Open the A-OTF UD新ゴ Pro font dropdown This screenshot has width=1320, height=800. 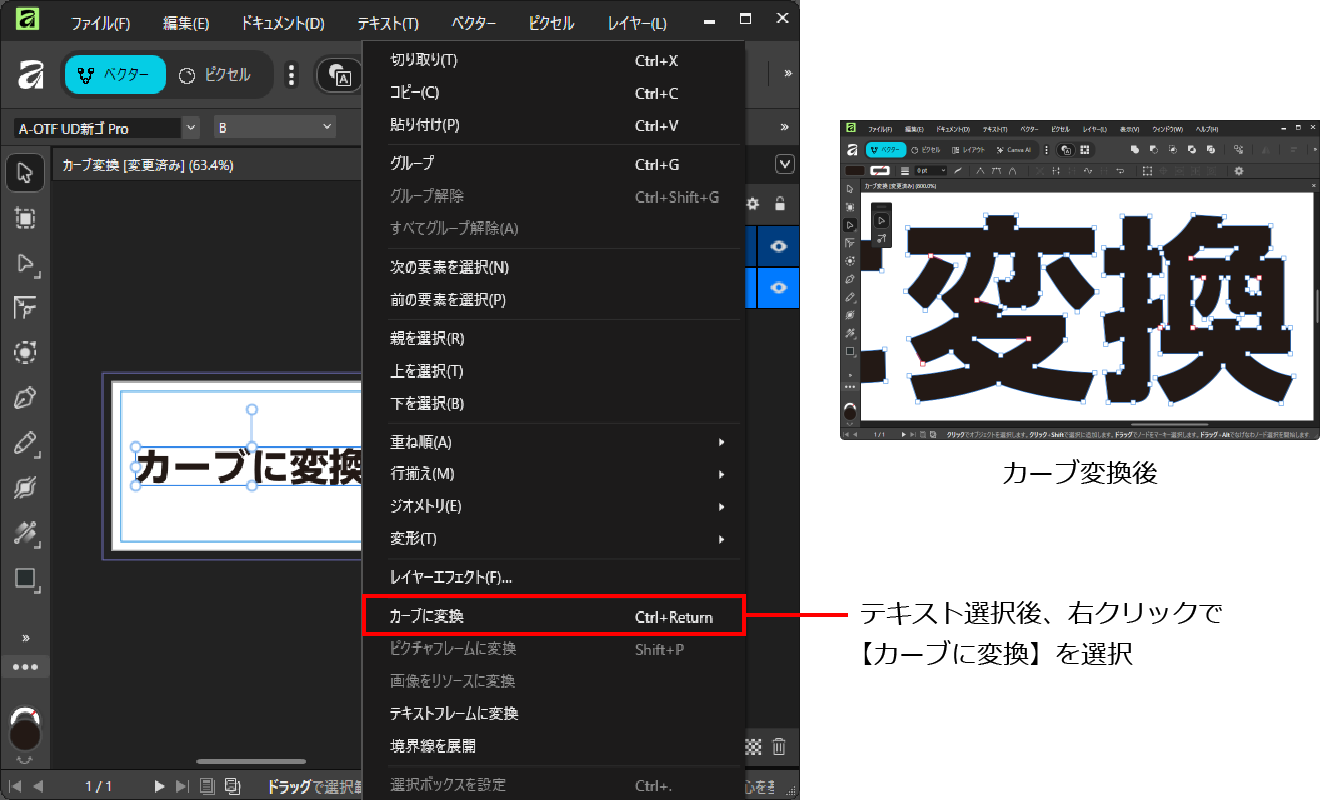pyautogui.click(x=190, y=128)
